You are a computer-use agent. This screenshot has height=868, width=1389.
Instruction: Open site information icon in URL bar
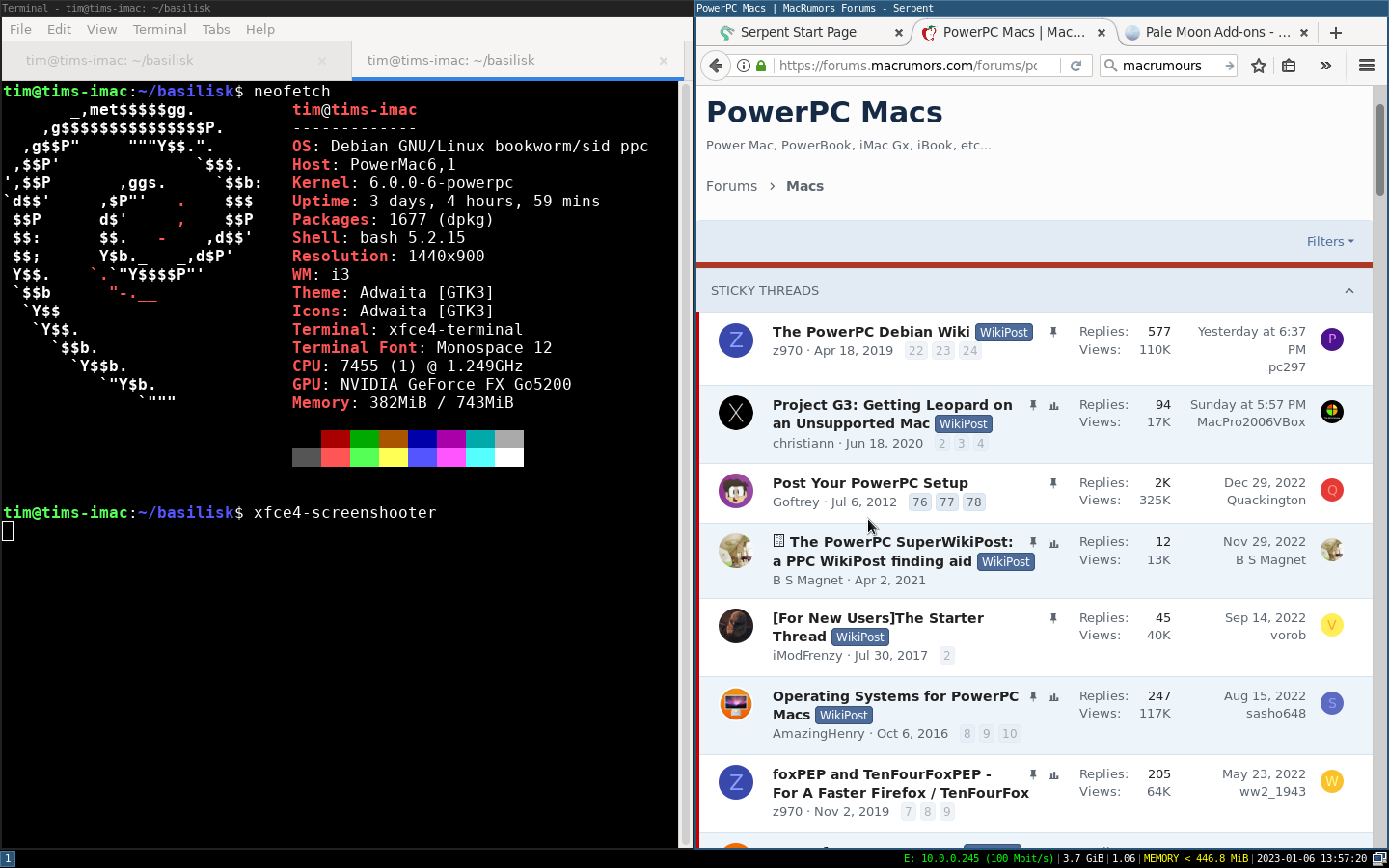[744, 66]
